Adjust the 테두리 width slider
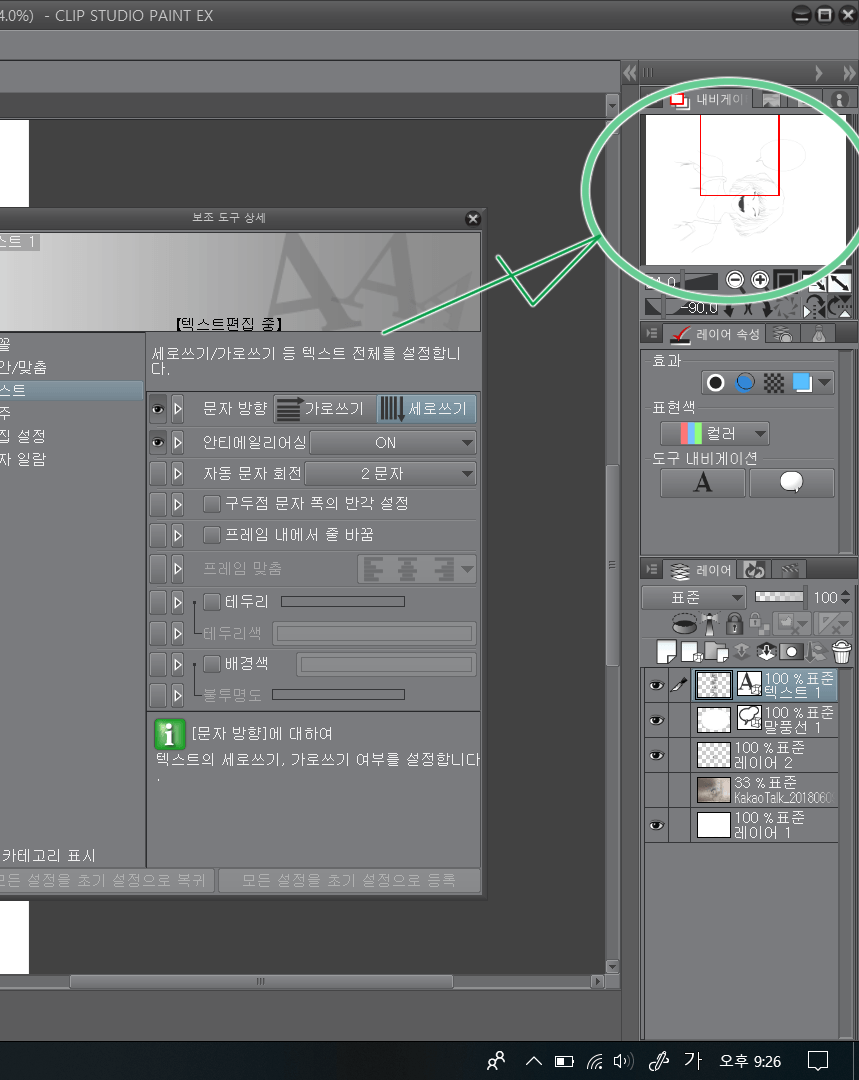 (342, 602)
